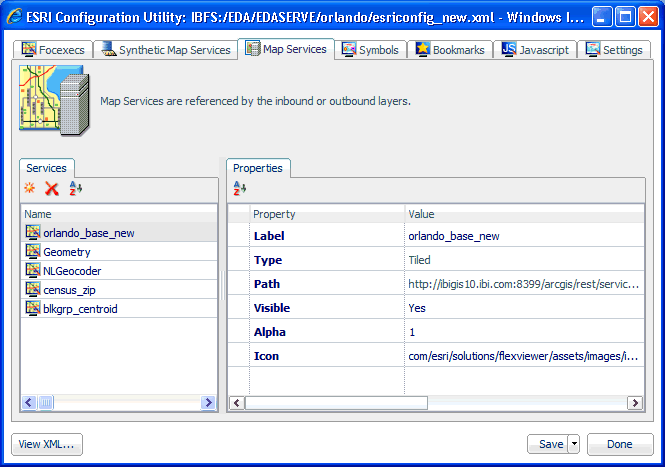Close the ESRI Configuration Utility window
This screenshot has height=467, width=665.
click(x=648, y=17)
